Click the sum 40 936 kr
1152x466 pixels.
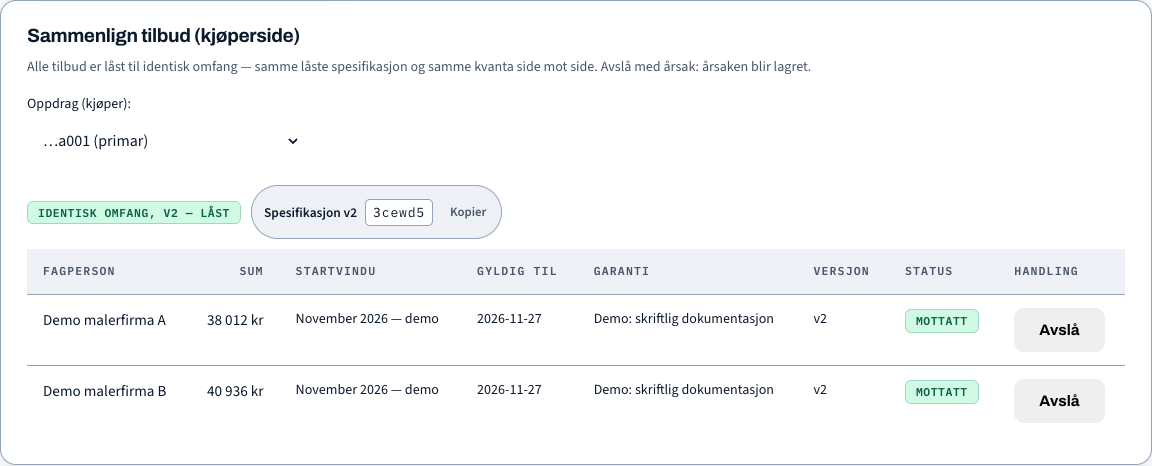(x=235, y=391)
